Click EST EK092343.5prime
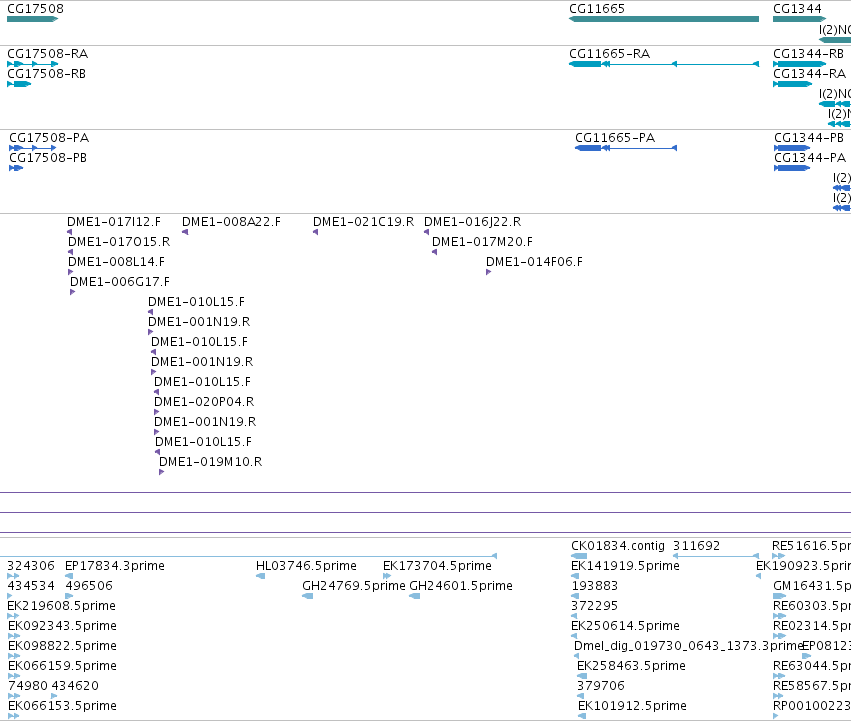Image resolution: width=851 pixels, height=721 pixels. [x=14, y=636]
